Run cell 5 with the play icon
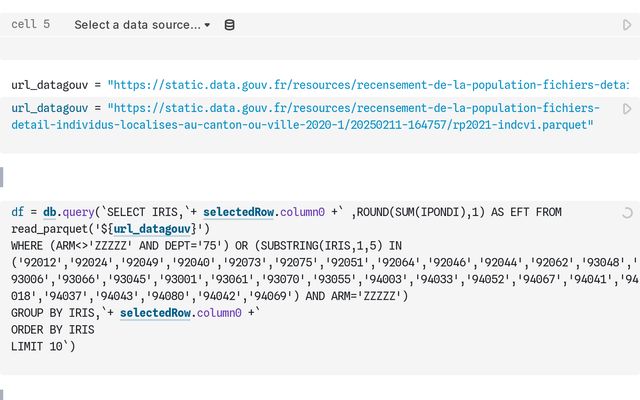640x400 pixels. point(627,25)
